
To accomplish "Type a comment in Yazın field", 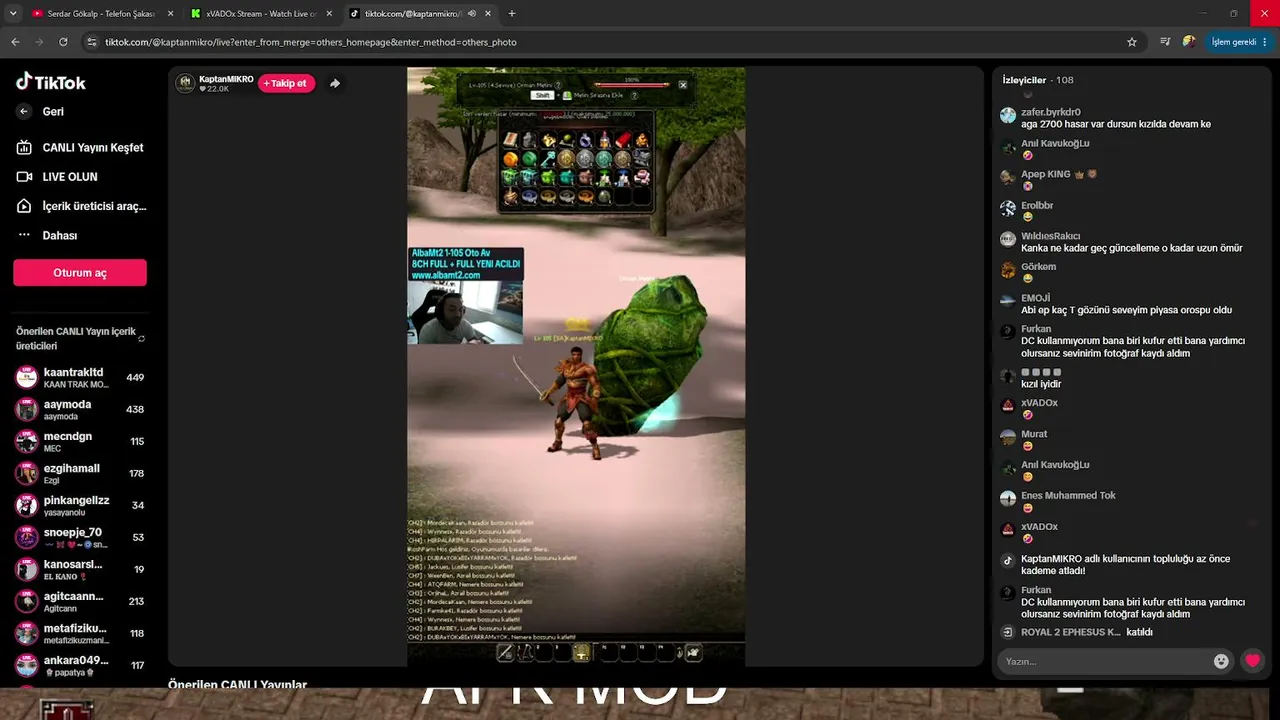I will [1105, 661].
